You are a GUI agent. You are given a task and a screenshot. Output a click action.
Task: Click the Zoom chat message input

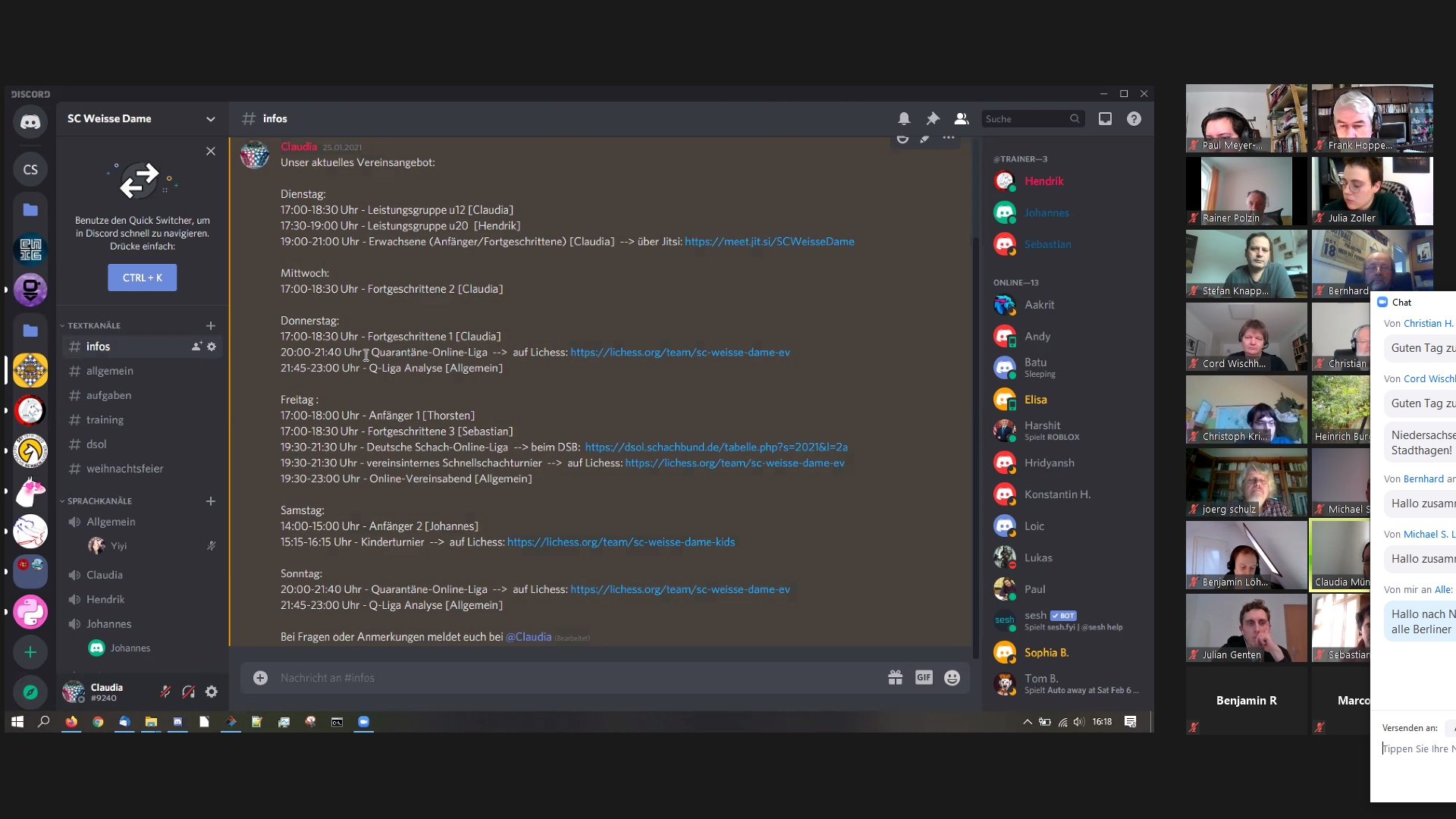click(1418, 749)
